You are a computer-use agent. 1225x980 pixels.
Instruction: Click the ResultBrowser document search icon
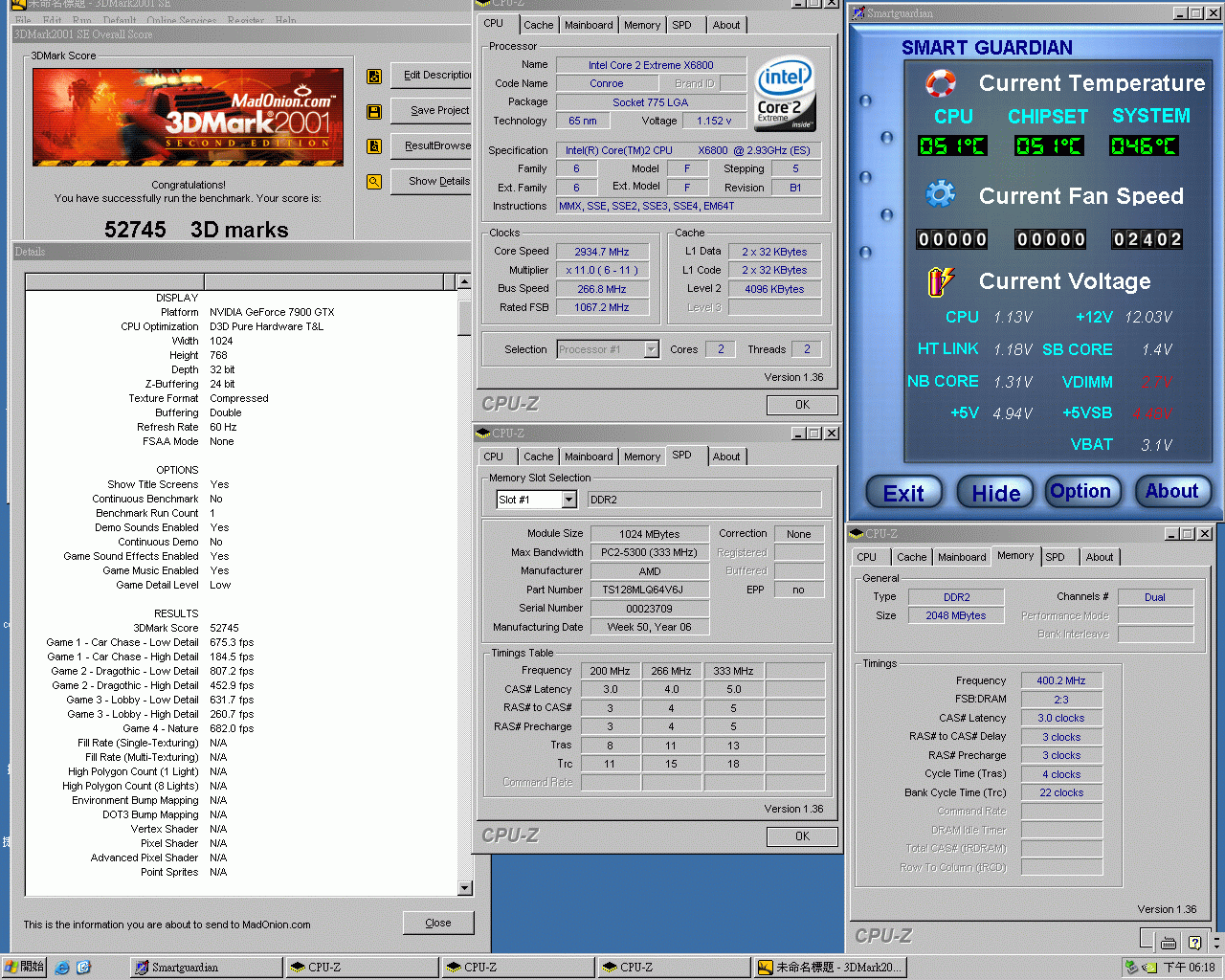[374, 146]
